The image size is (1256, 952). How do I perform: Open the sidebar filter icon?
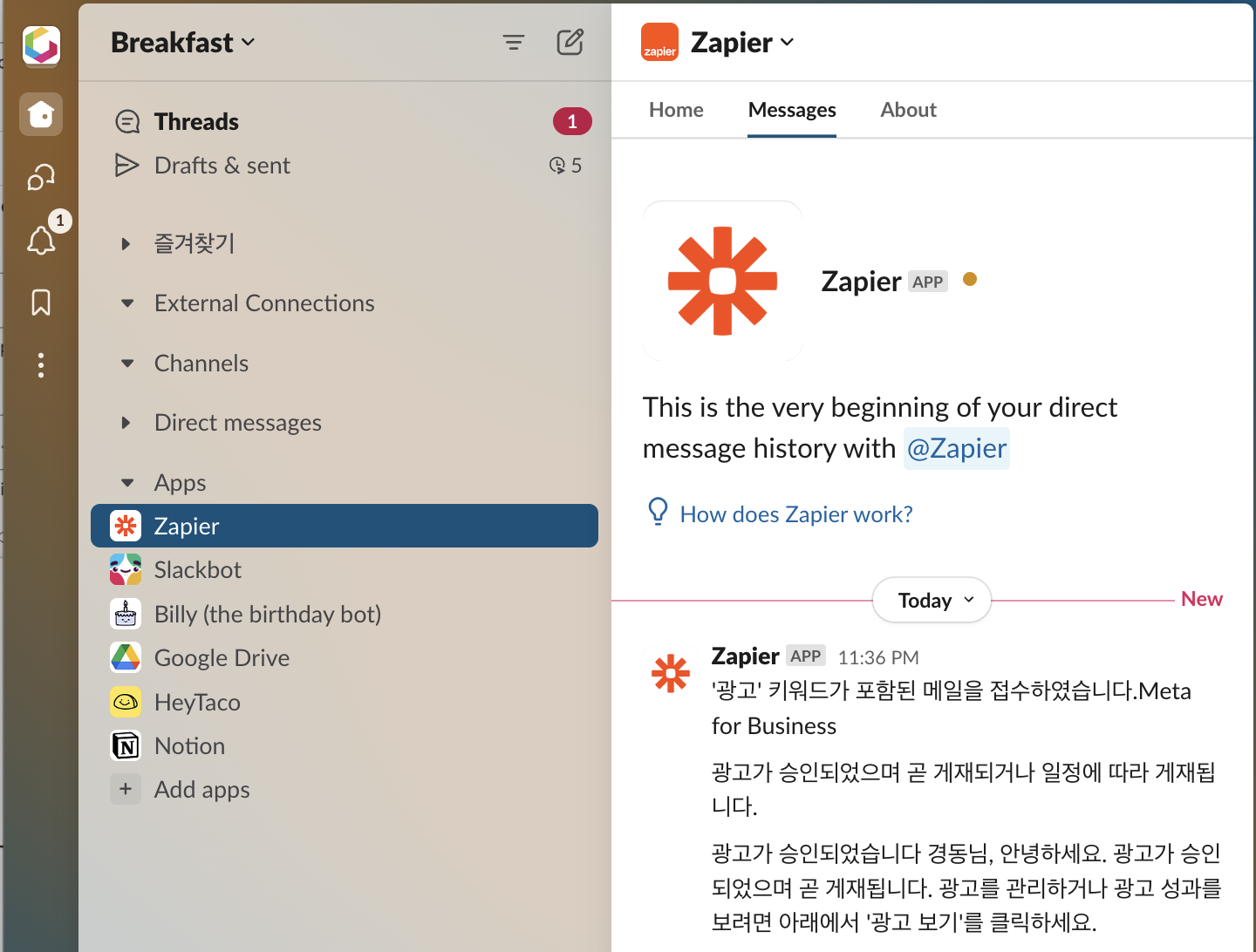(x=514, y=42)
